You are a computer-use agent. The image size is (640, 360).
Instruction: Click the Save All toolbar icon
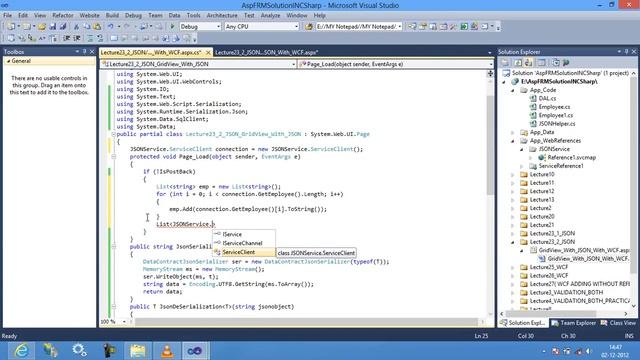[63, 27]
